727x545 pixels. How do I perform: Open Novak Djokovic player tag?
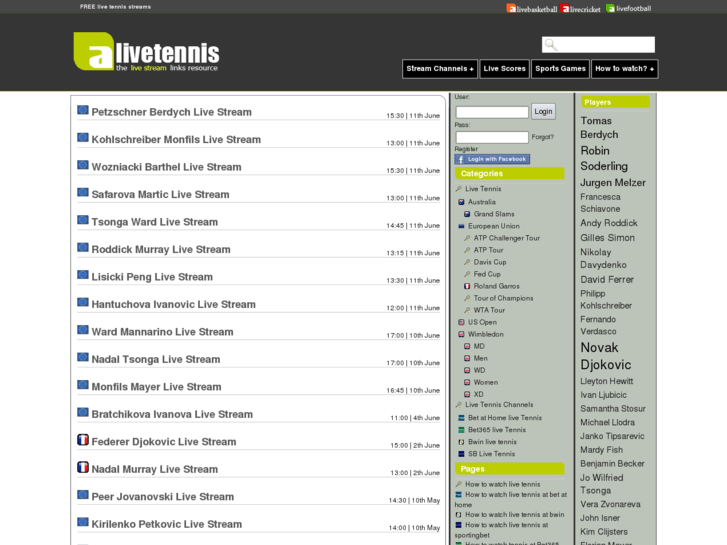[x=606, y=356]
